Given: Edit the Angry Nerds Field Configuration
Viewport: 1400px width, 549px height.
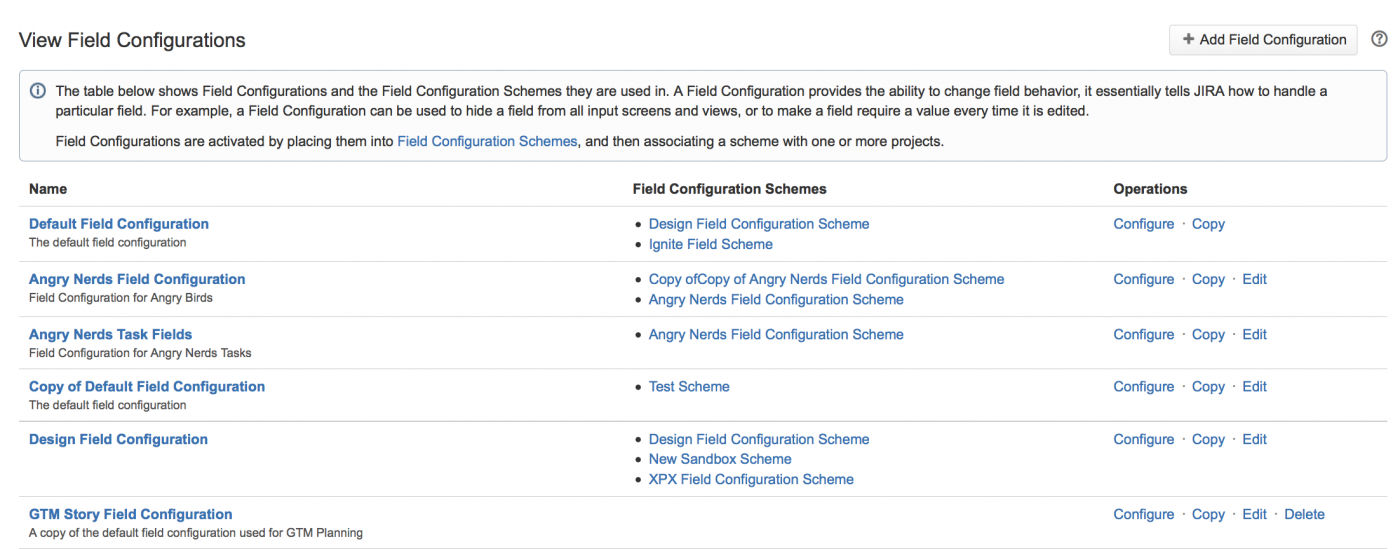Looking at the screenshot, I should click(x=1254, y=279).
